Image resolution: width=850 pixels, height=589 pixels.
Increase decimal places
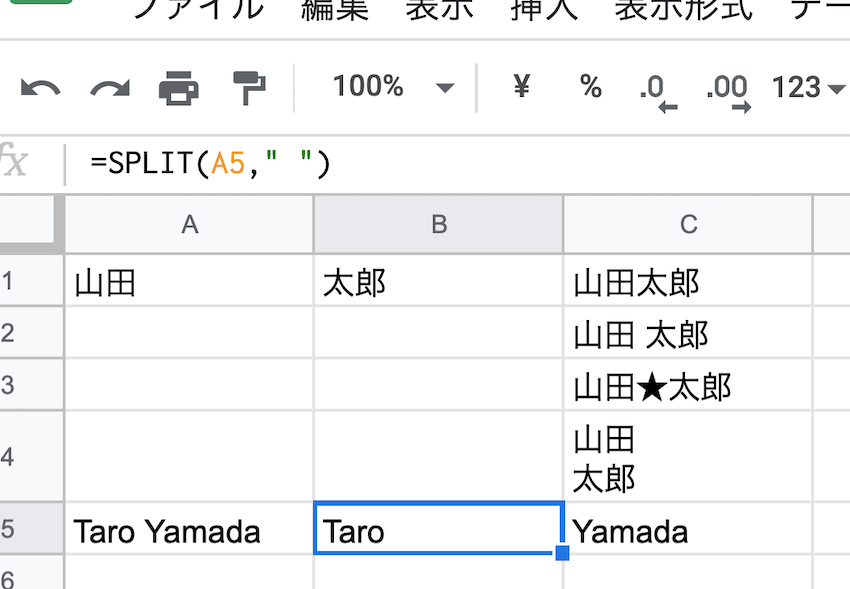[x=727, y=90]
